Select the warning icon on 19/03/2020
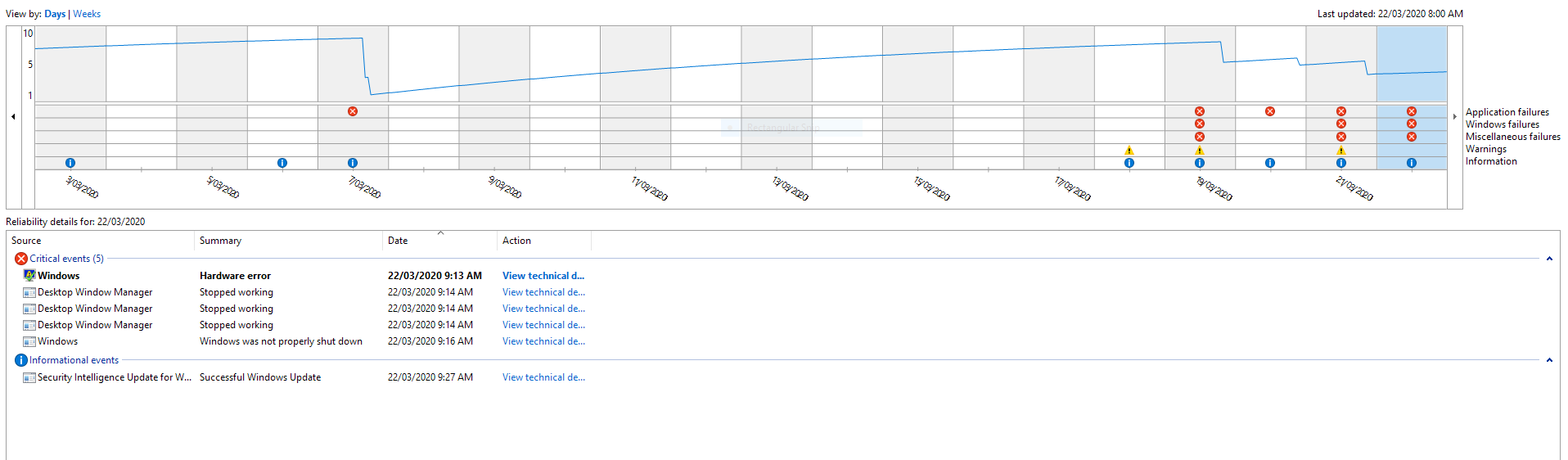This screenshot has height=460, width=1568. [1200, 151]
